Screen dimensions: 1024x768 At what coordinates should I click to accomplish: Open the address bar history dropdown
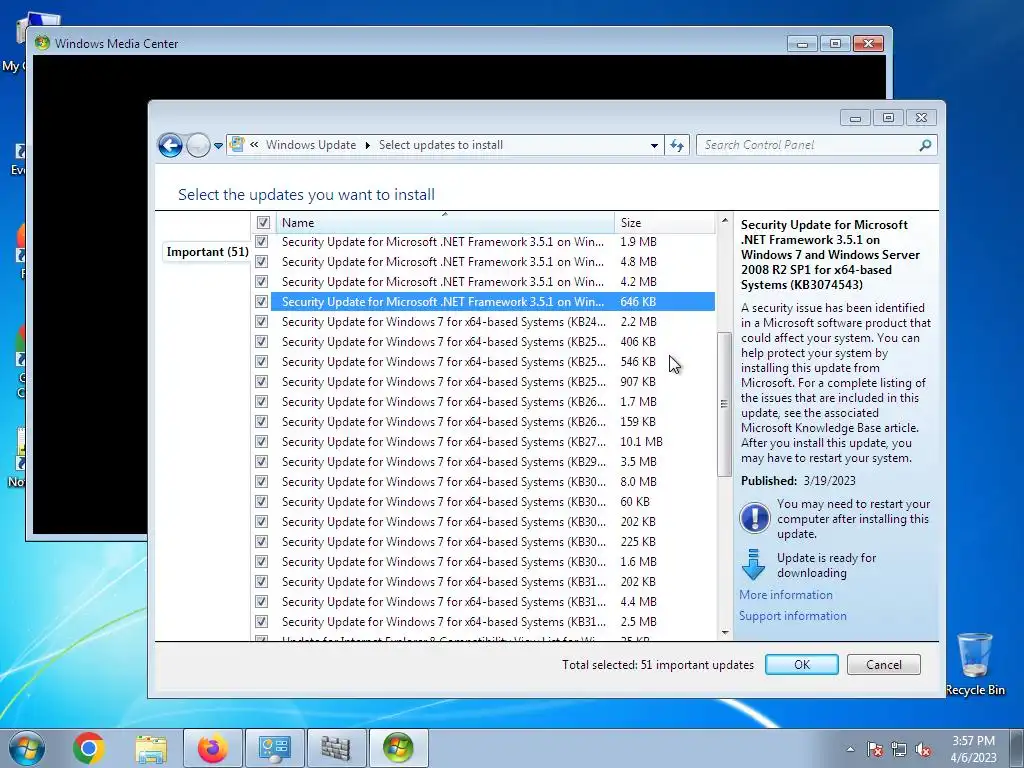tap(654, 146)
